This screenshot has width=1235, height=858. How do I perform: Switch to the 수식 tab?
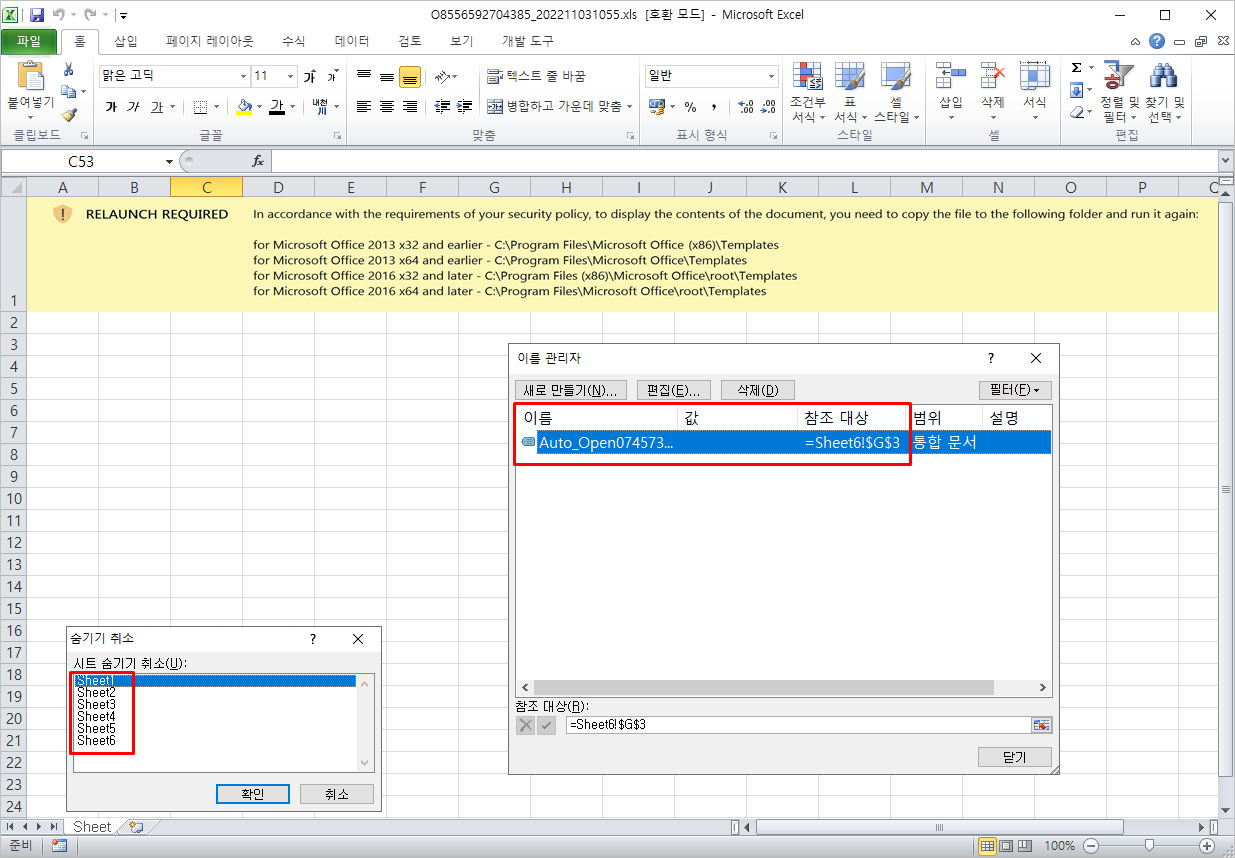[x=293, y=41]
